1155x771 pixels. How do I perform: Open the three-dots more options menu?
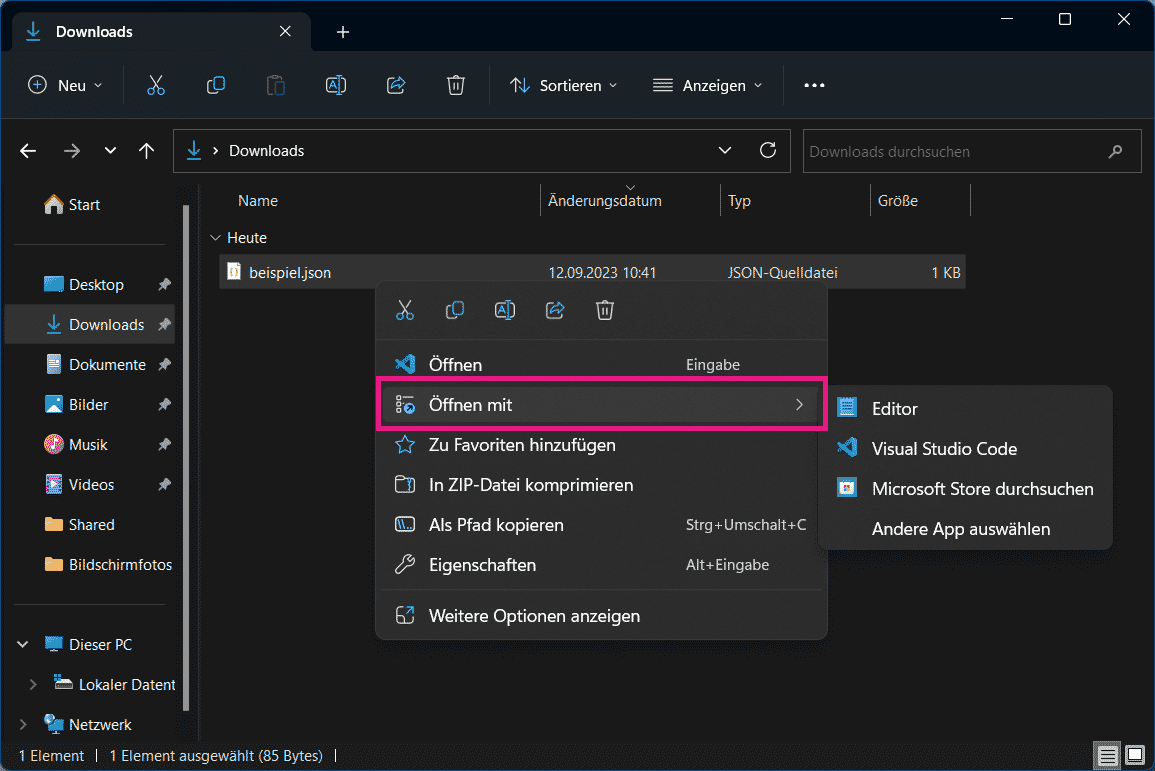click(x=814, y=86)
